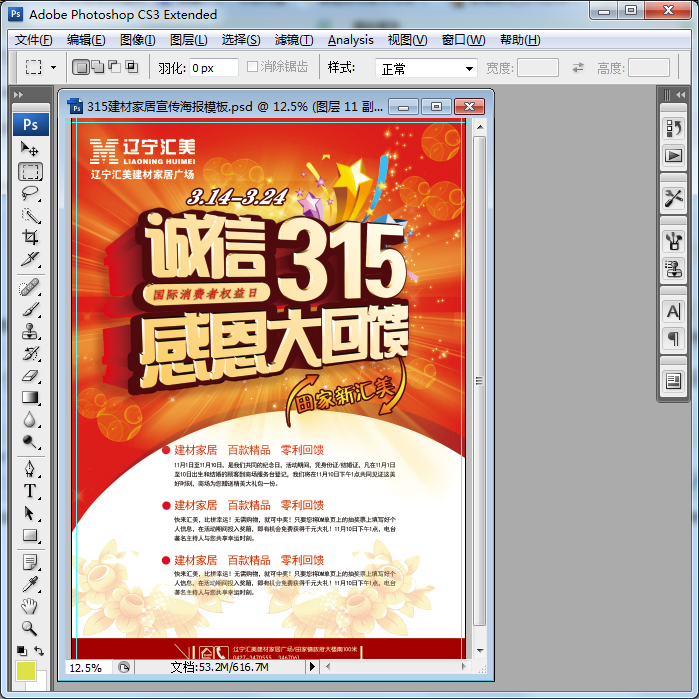Viewport: 699px width, 699px height.
Task: Swap width and height arrows icon
Action: [578, 68]
